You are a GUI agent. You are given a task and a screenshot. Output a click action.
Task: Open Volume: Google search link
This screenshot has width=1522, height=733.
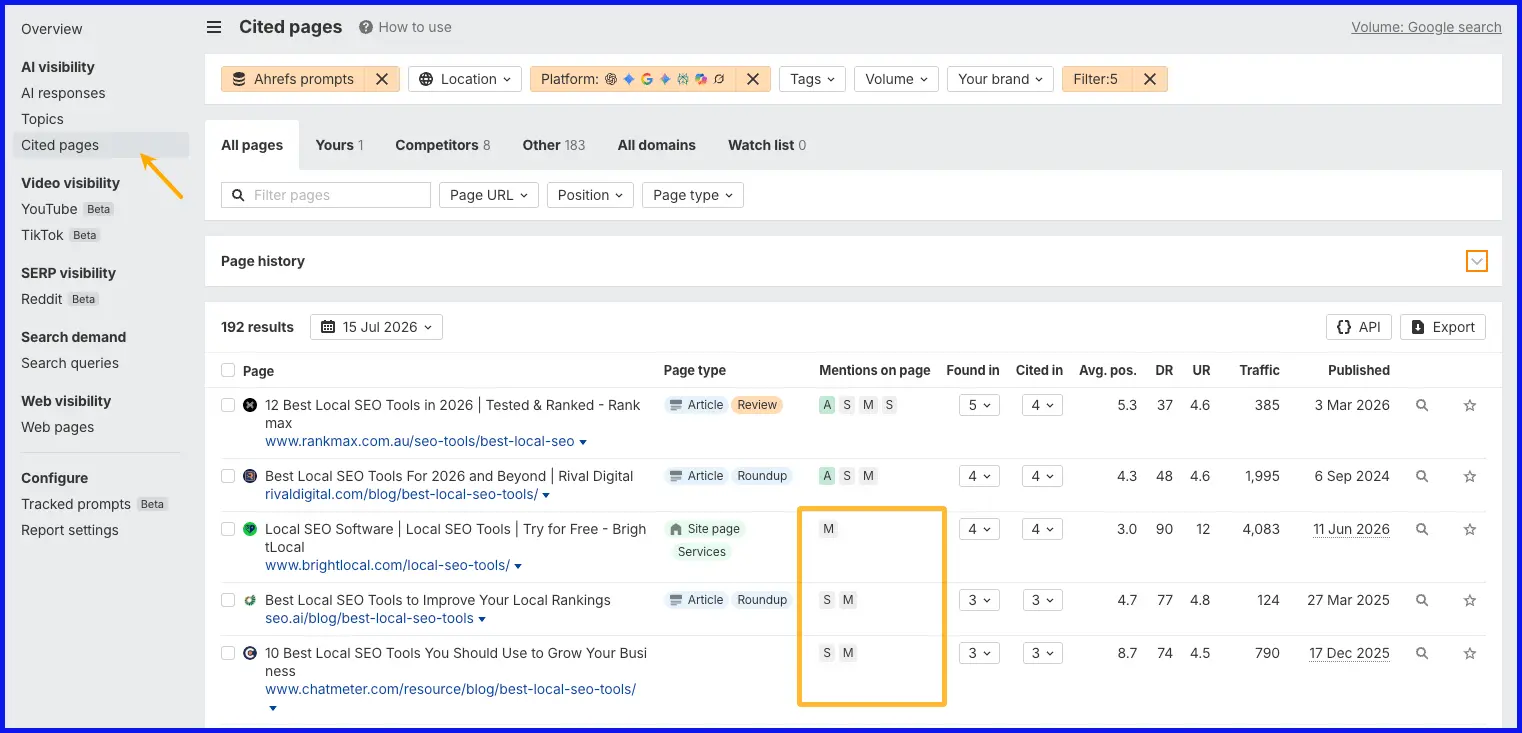pos(1426,27)
